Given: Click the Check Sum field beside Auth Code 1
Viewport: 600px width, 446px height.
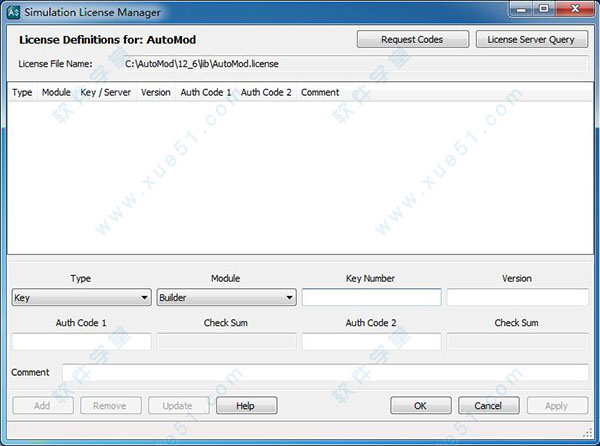Looking at the screenshot, I should pos(227,342).
